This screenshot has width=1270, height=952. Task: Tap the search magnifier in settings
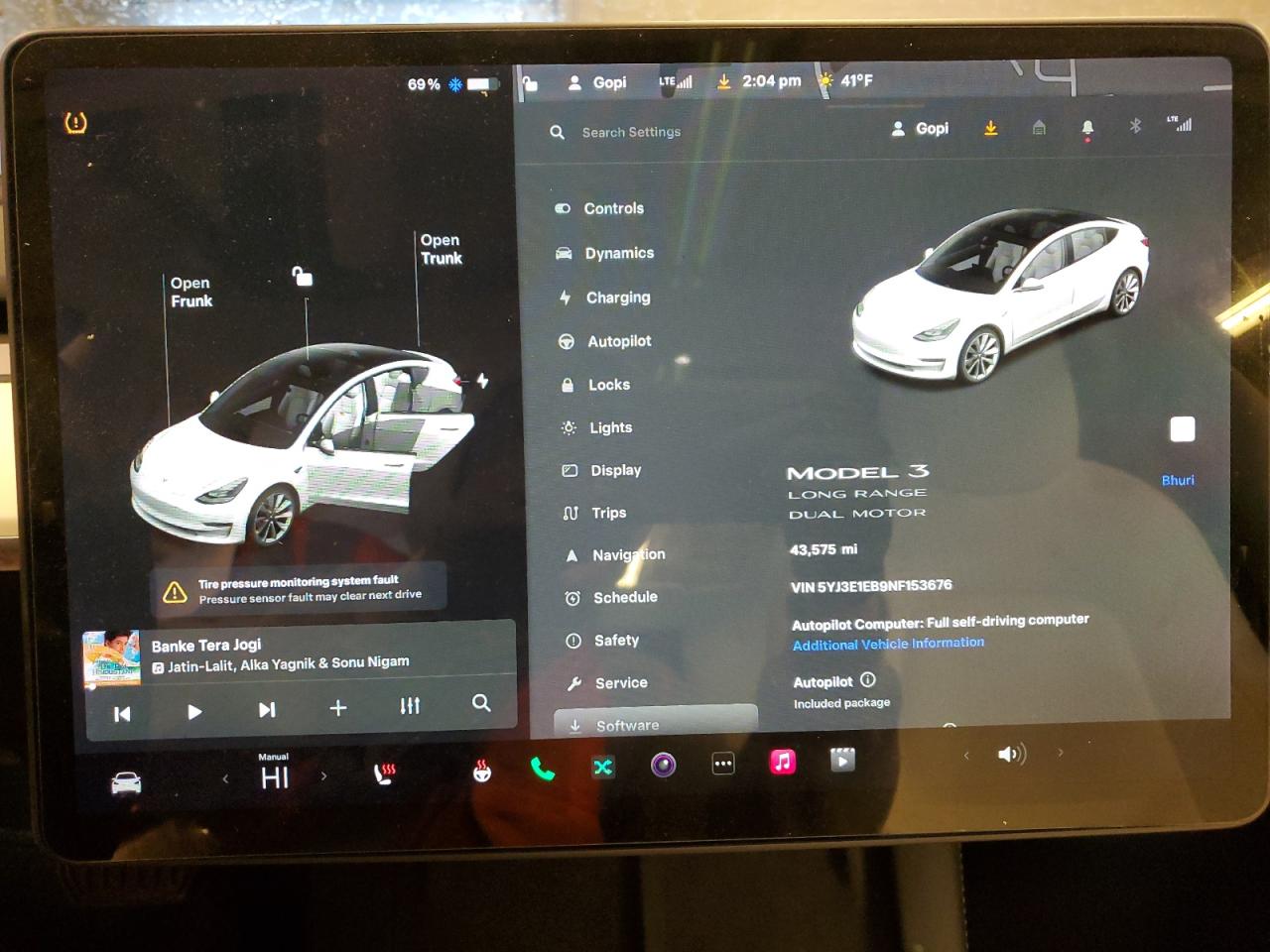[558, 132]
